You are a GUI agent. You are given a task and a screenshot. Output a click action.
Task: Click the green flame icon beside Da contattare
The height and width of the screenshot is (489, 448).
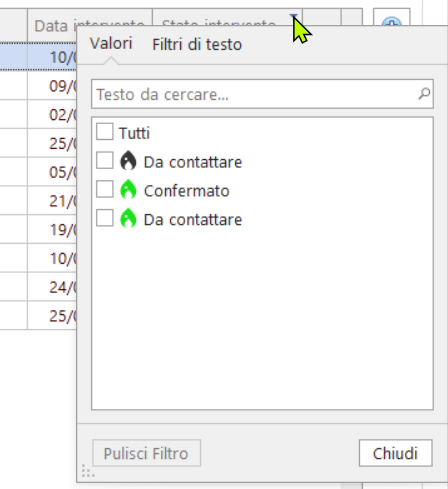coord(128,219)
